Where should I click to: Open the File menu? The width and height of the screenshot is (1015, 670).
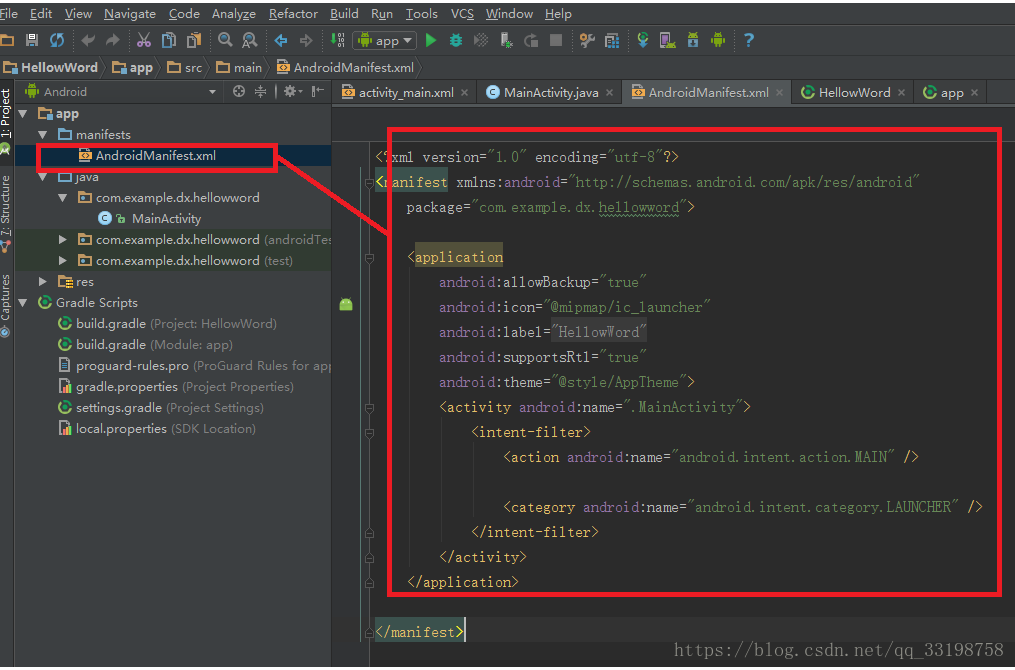(x=9, y=14)
